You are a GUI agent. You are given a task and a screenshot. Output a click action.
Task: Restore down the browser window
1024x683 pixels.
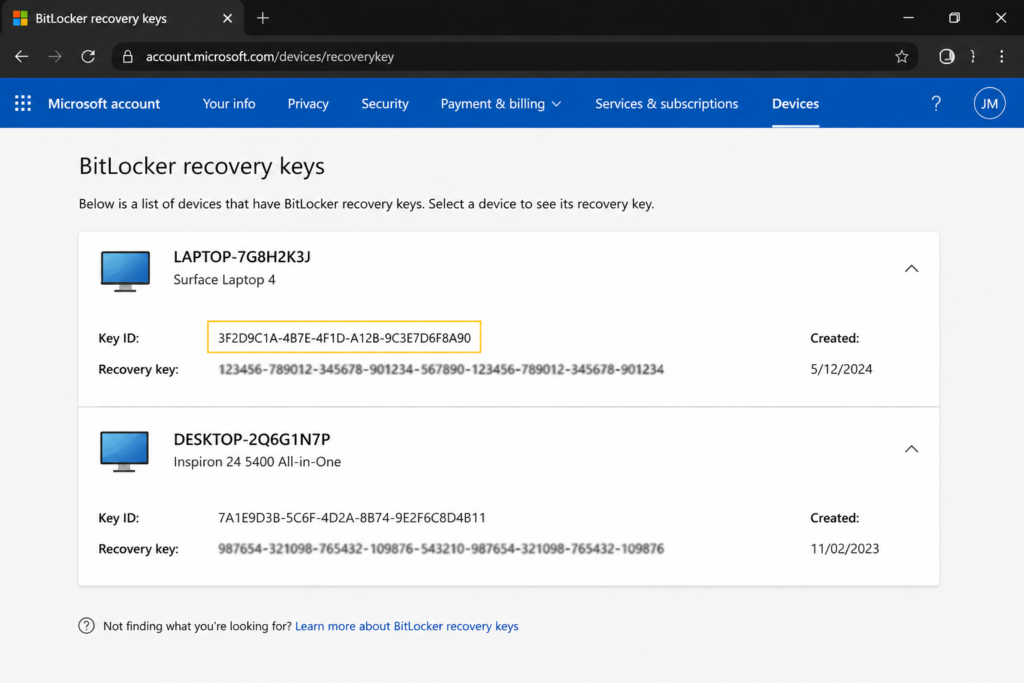tap(954, 18)
